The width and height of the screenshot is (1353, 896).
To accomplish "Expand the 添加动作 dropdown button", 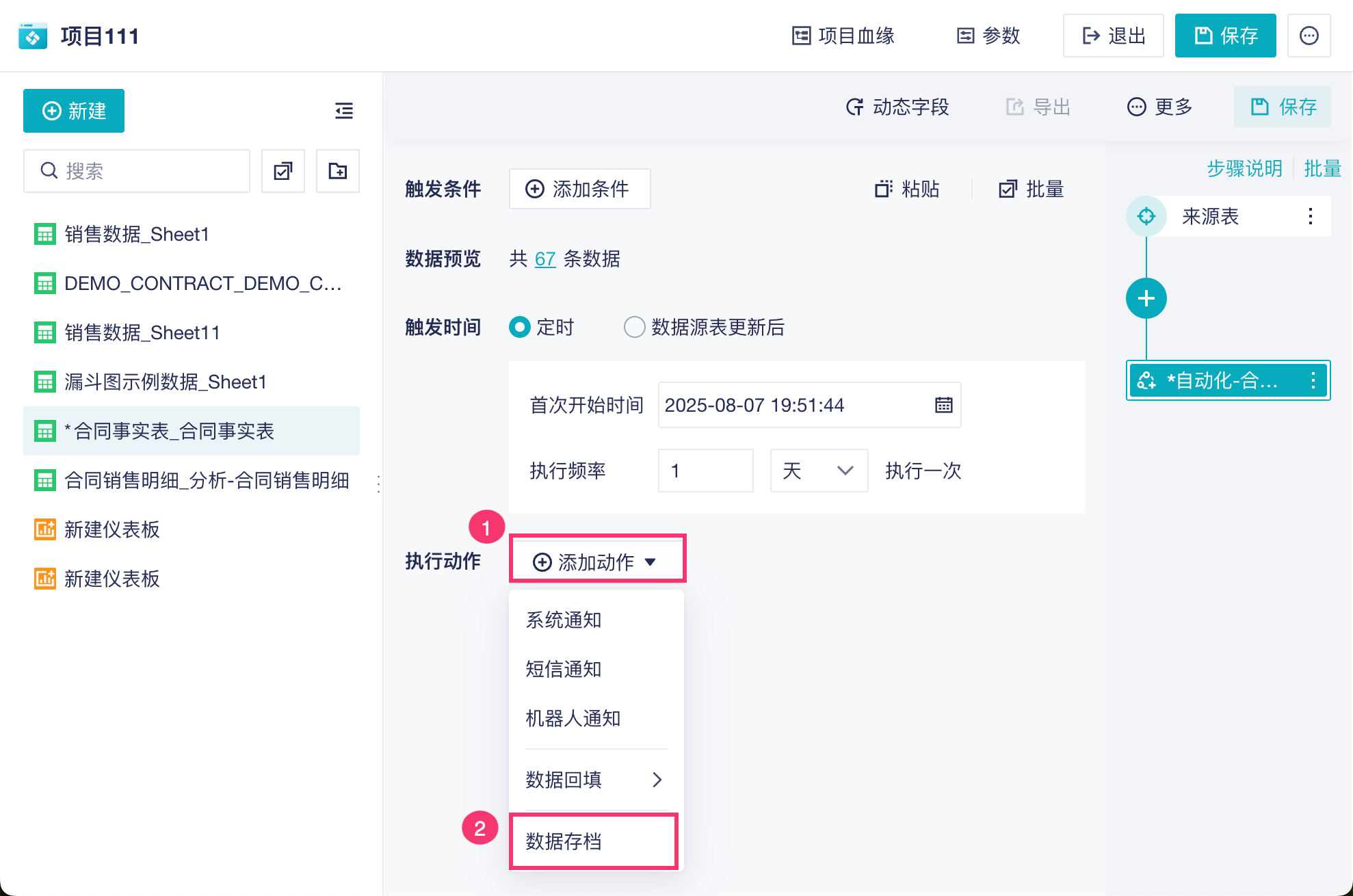I will (596, 562).
